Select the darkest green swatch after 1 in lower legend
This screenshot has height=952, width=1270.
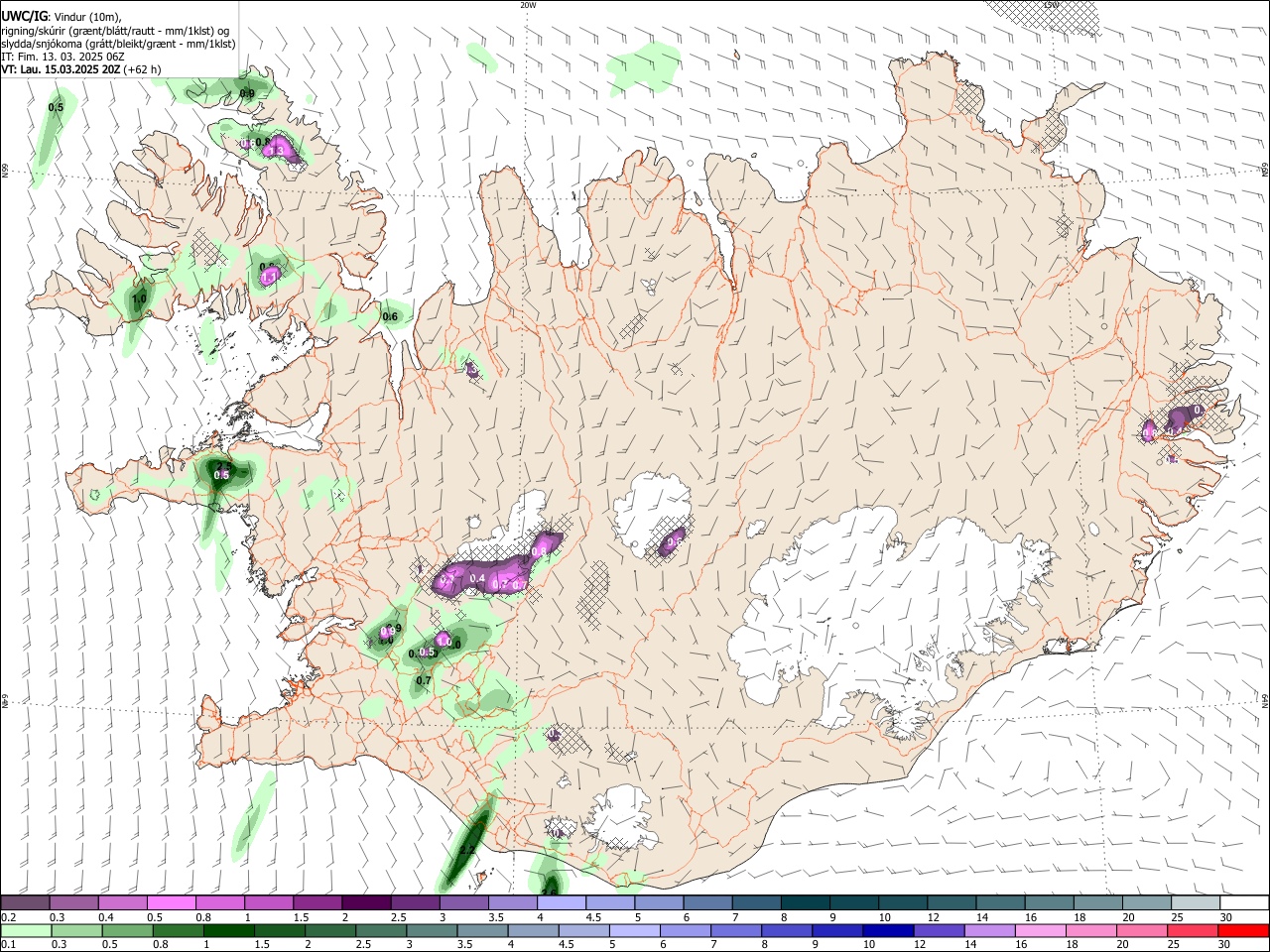click(x=228, y=931)
